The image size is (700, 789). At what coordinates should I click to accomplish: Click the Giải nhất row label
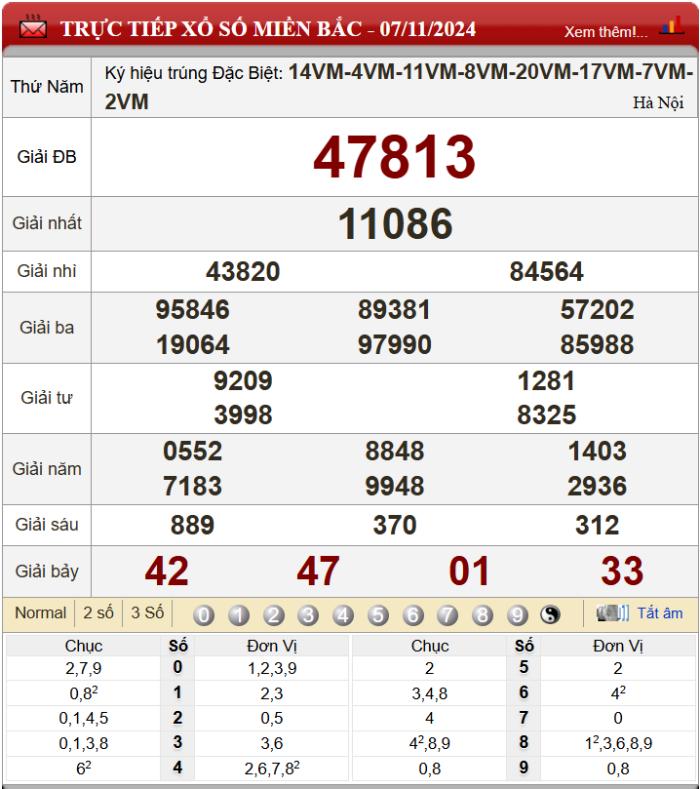(47, 223)
